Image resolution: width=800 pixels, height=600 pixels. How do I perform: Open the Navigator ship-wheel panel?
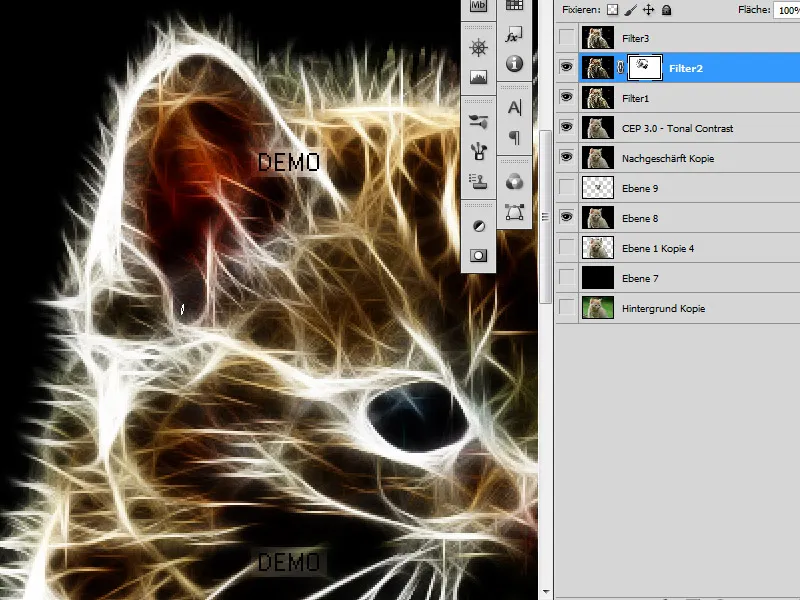coord(478,48)
